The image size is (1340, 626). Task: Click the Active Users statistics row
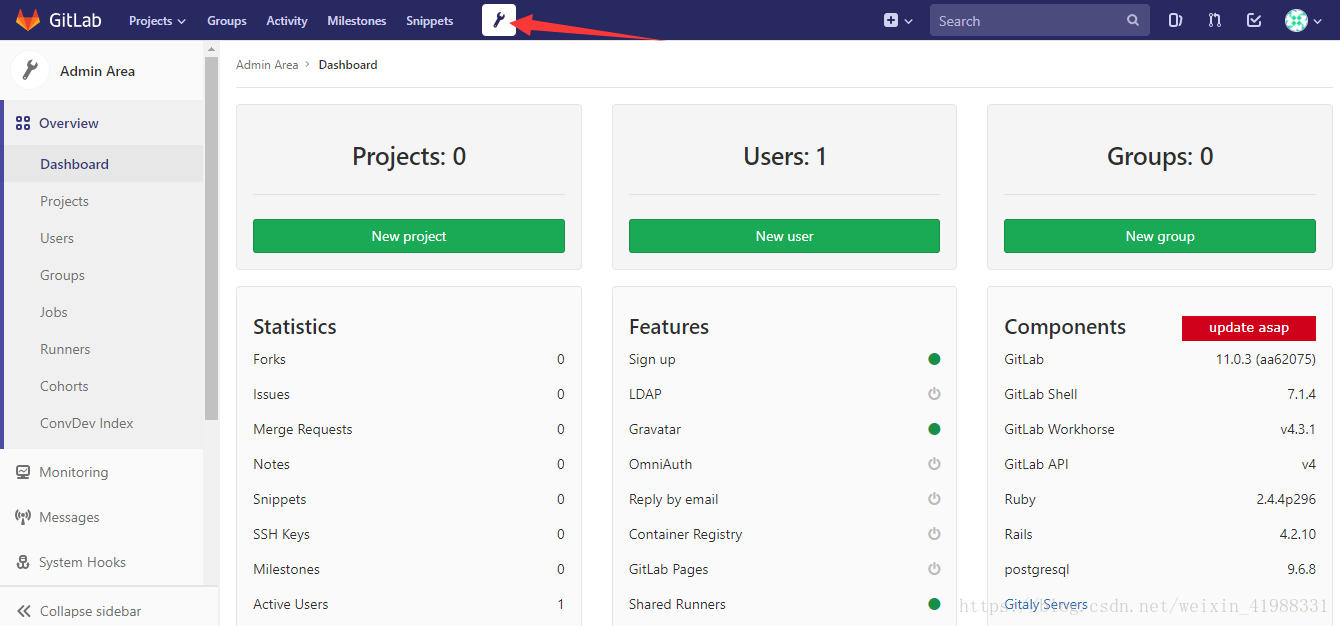(409, 604)
